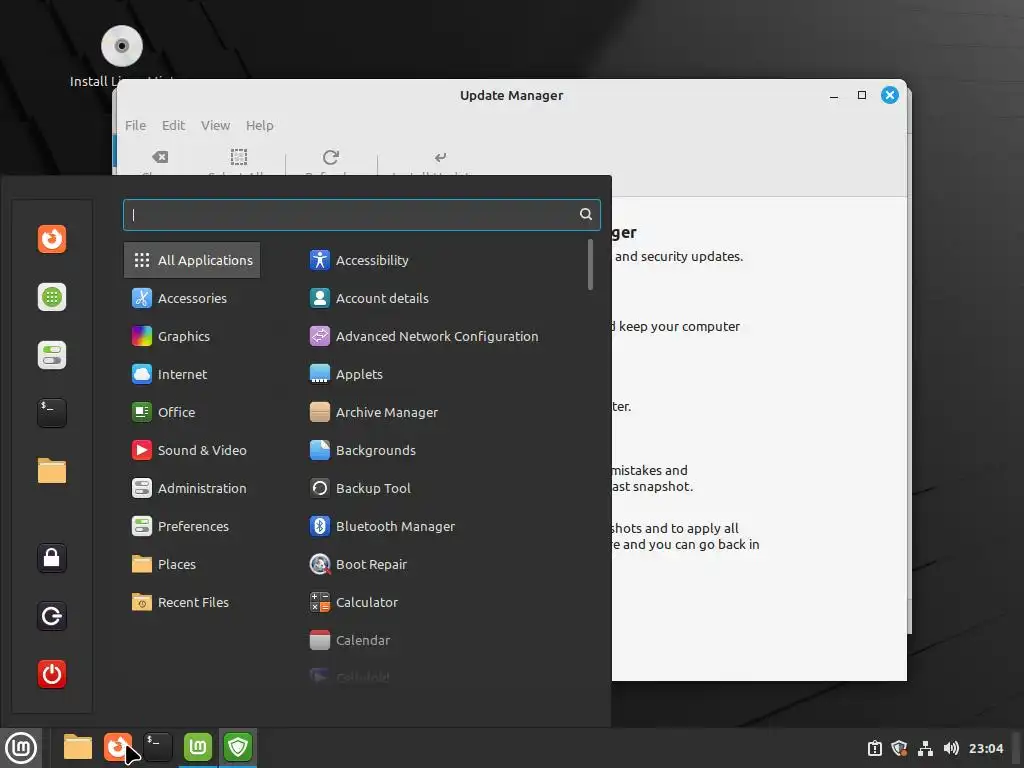Open the network tray icon

click(925, 748)
